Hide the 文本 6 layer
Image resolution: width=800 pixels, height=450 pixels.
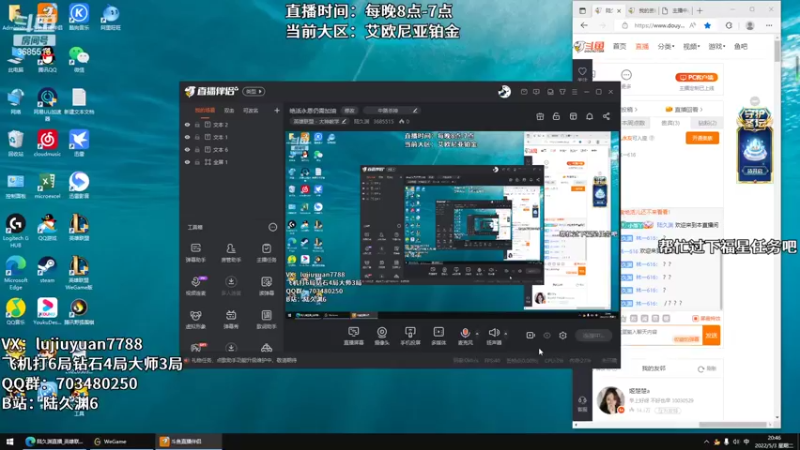pyautogui.click(x=187, y=149)
